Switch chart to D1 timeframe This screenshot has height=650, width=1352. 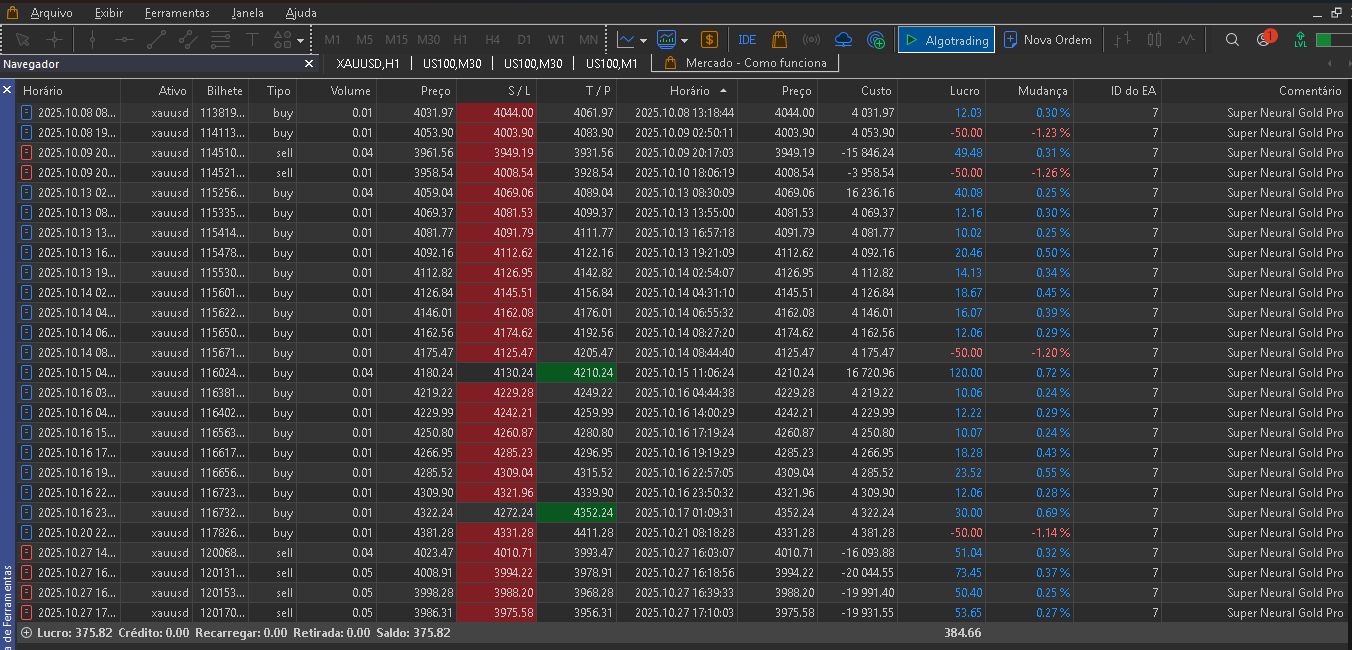524,40
